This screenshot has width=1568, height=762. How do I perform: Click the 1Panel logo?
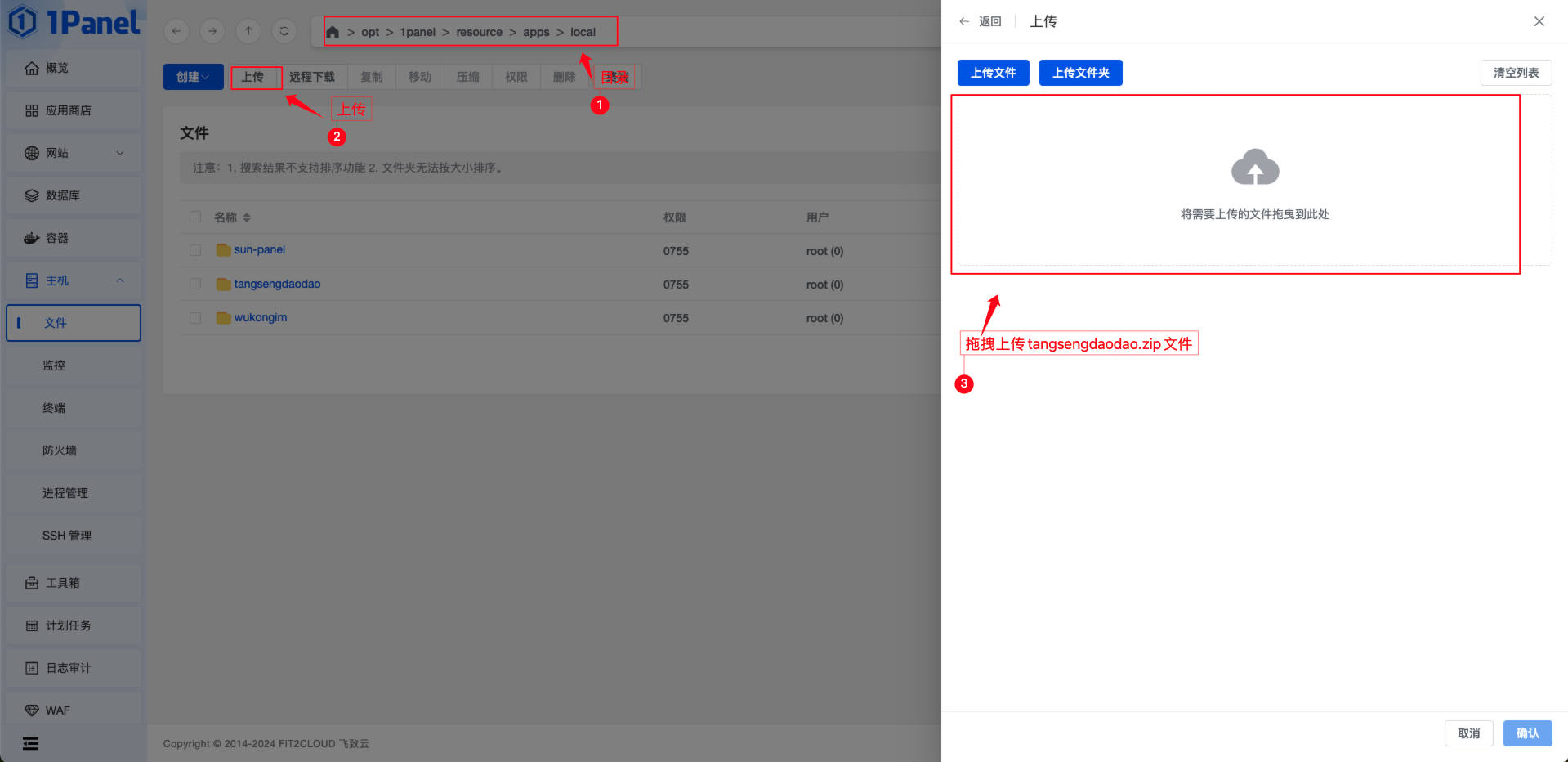[x=74, y=22]
